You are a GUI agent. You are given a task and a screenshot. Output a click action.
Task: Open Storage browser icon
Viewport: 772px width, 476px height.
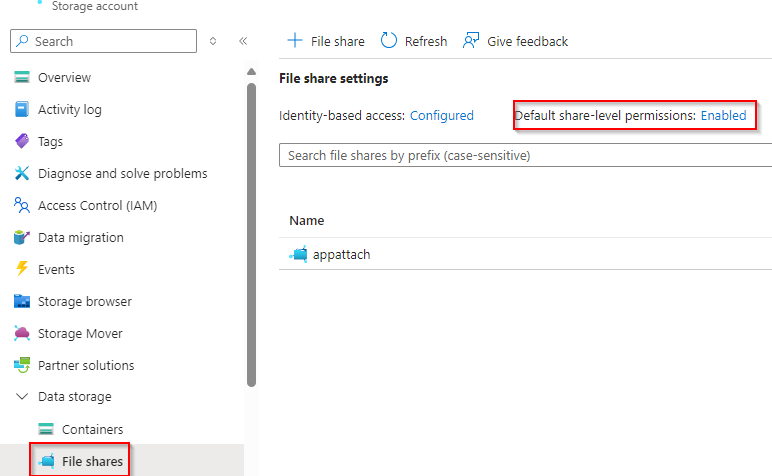pos(22,302)
